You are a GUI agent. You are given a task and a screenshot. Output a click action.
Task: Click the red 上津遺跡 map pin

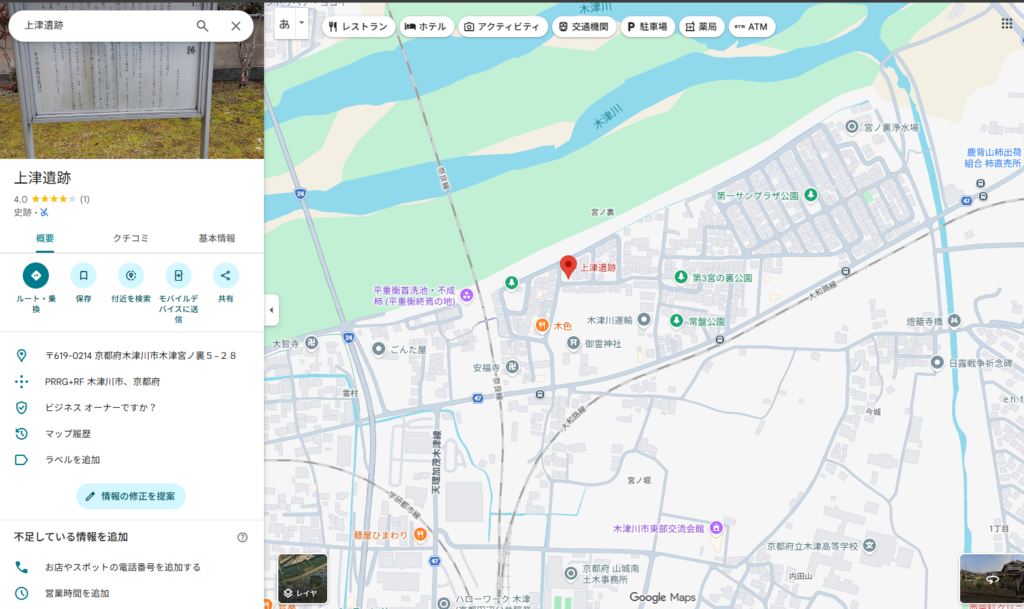click(568, 266)
